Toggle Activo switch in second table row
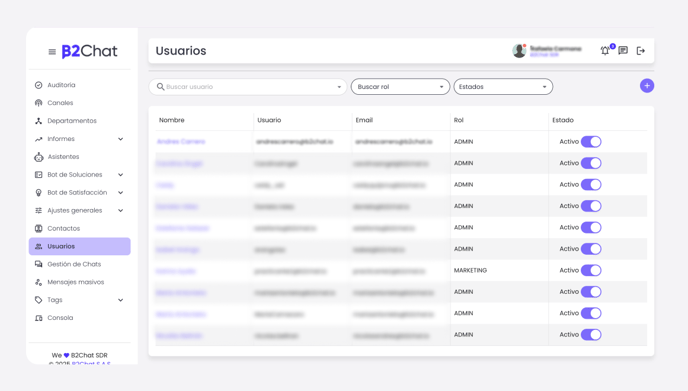This screenshot has height=391, width=688. pyautogui.click(x=591, y=163)
